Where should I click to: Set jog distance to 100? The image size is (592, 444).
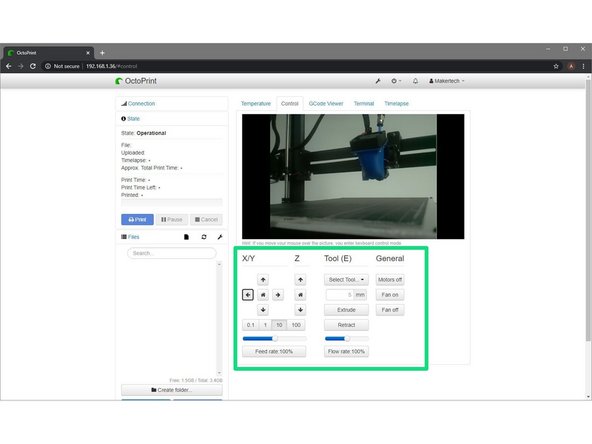(x=296, y=325)
